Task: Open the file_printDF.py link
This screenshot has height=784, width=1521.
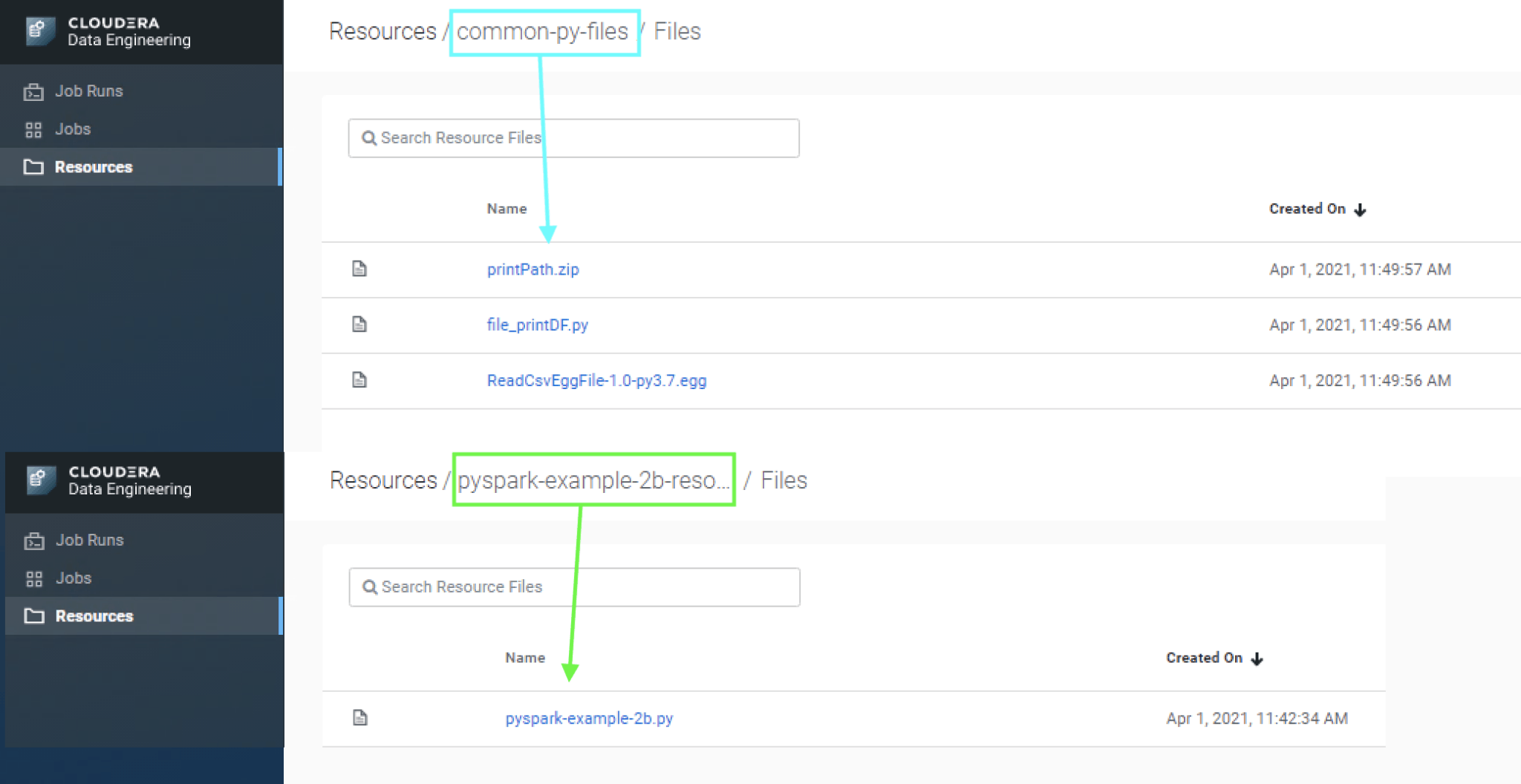Action: coord(537,325)
